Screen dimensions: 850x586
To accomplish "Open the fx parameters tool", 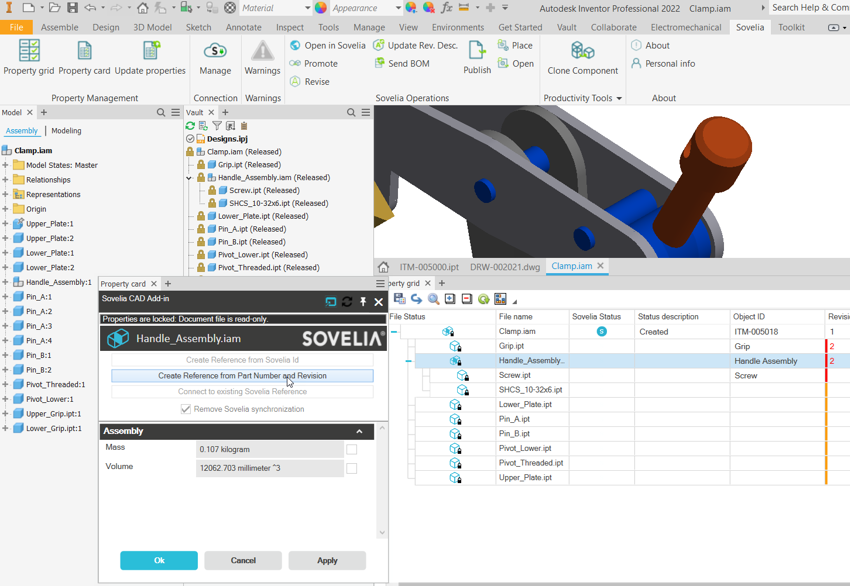I will [x=447, y=8].
